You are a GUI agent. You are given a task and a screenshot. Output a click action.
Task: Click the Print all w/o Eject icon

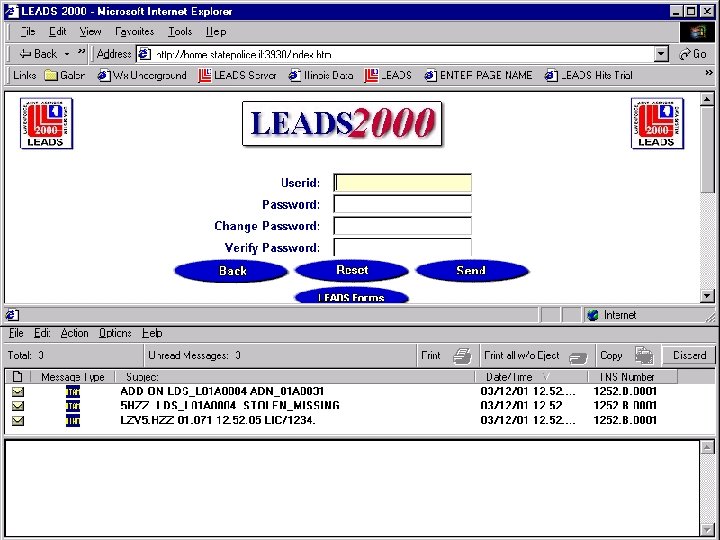click(578, 357)
